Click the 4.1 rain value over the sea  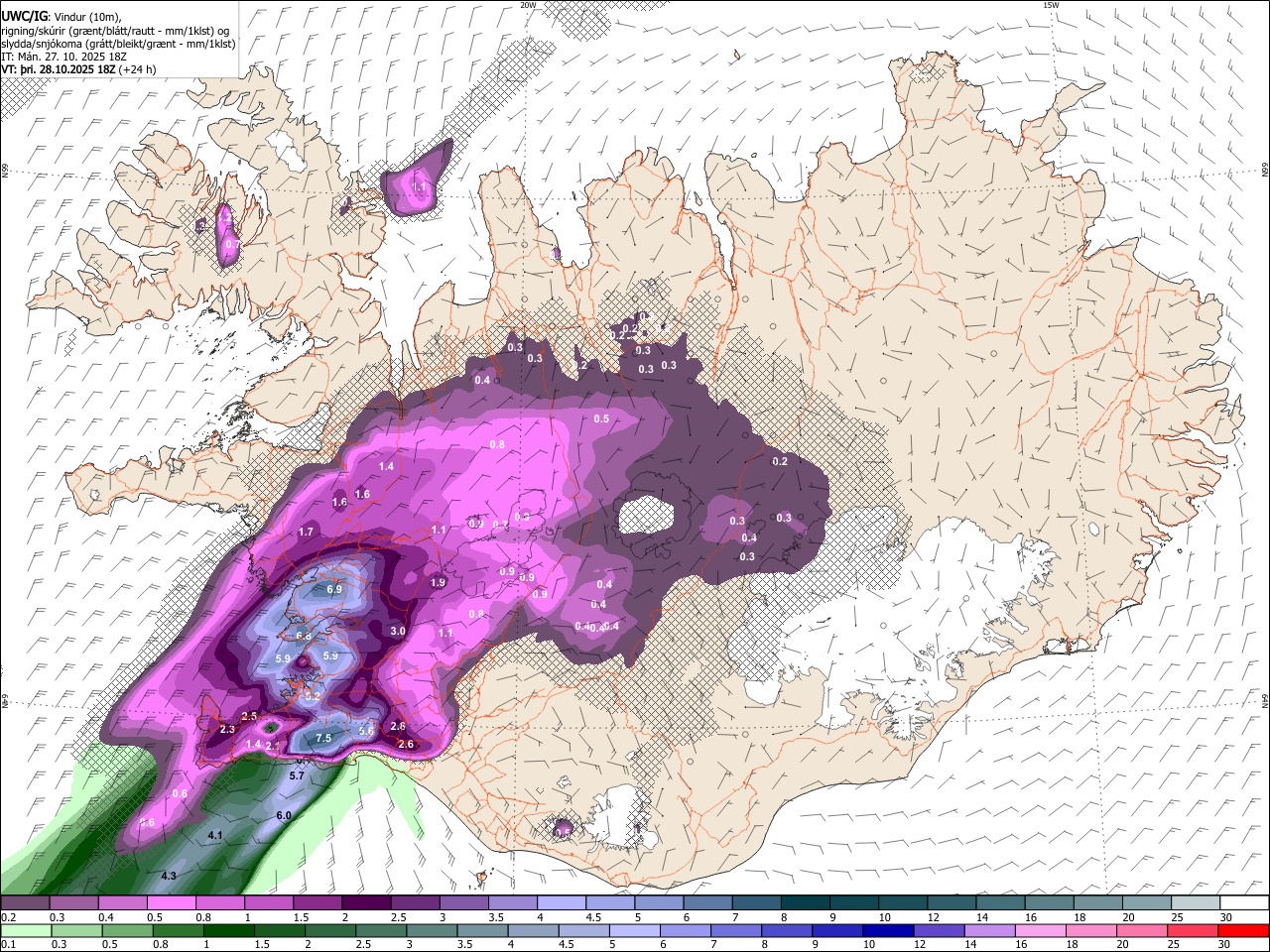215,836
